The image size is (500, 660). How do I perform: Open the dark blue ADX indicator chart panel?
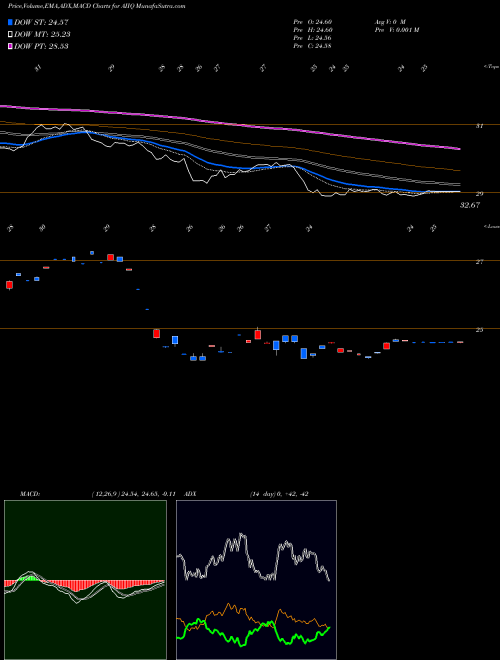[x=256, y=580]
